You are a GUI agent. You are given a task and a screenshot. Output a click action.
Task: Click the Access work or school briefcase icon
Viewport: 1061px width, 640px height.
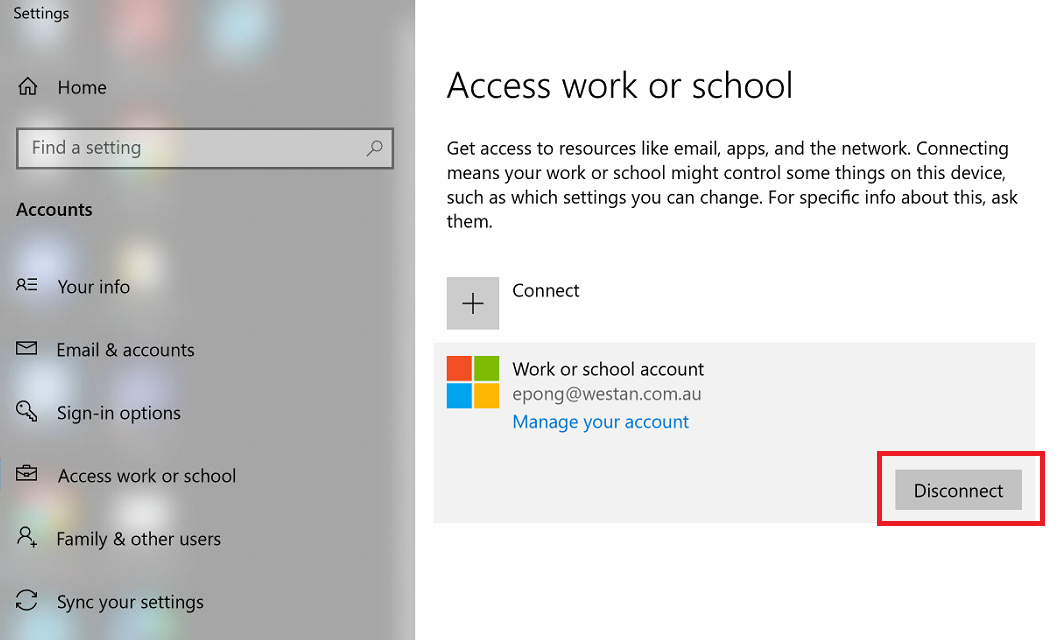(27, 475)
